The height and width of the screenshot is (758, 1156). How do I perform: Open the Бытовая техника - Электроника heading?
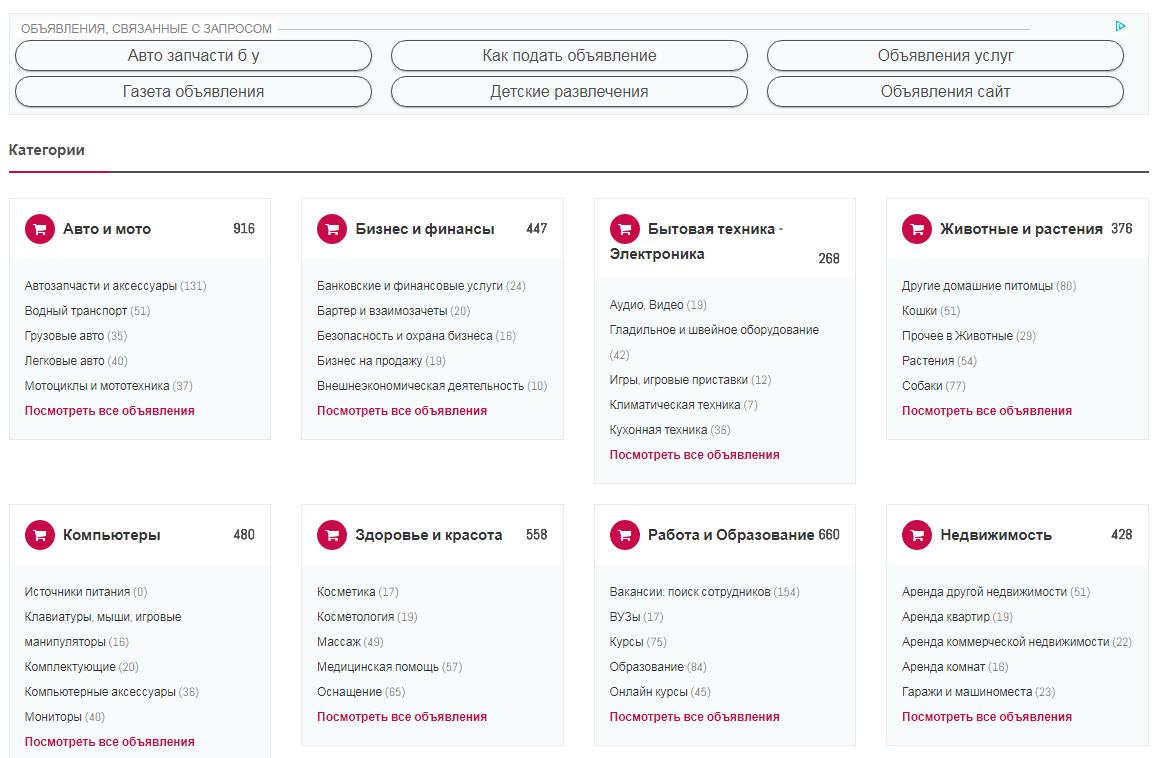[696, 241]
